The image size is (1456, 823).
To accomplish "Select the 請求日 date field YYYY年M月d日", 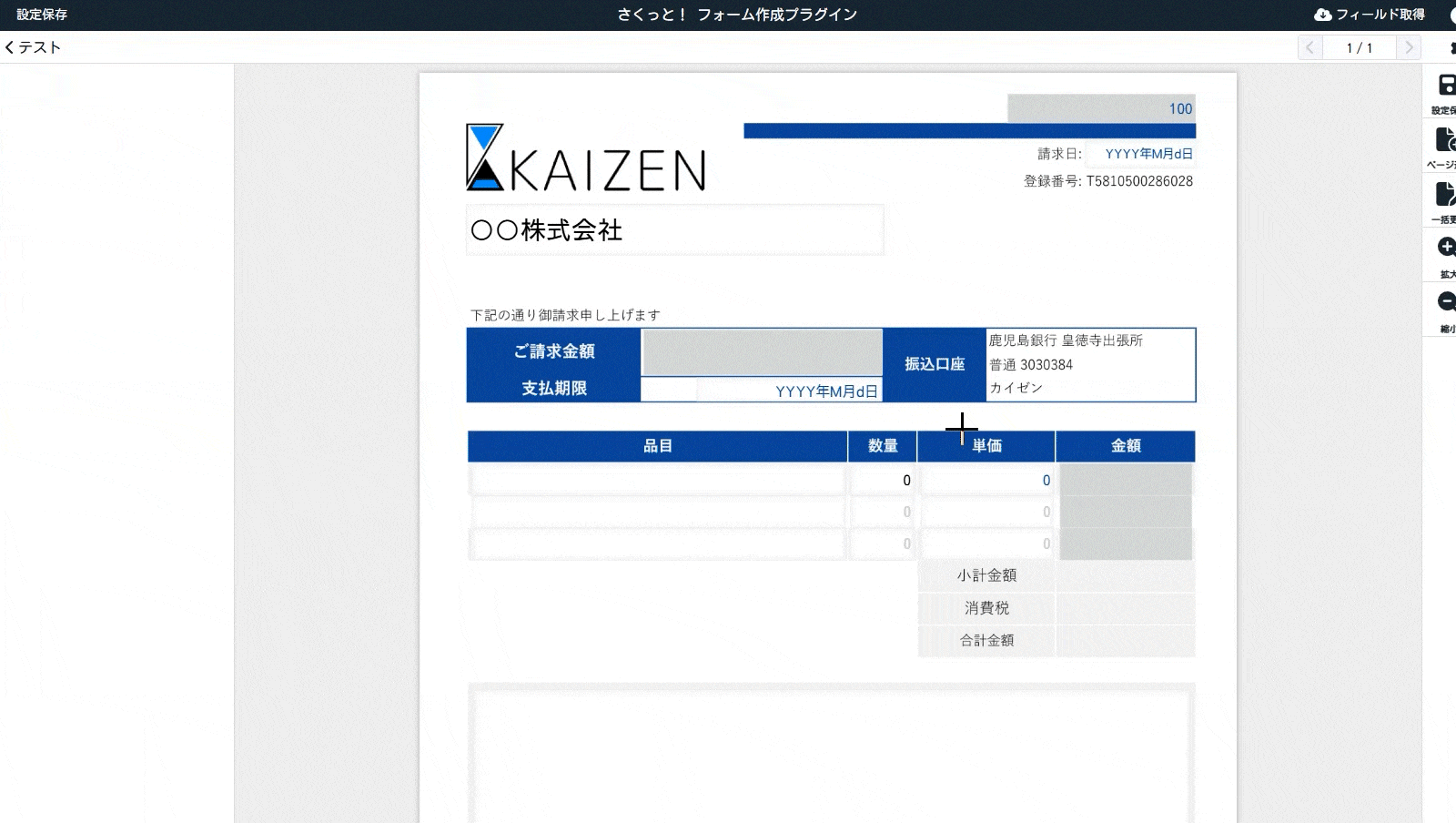I will coord(1141,154).
